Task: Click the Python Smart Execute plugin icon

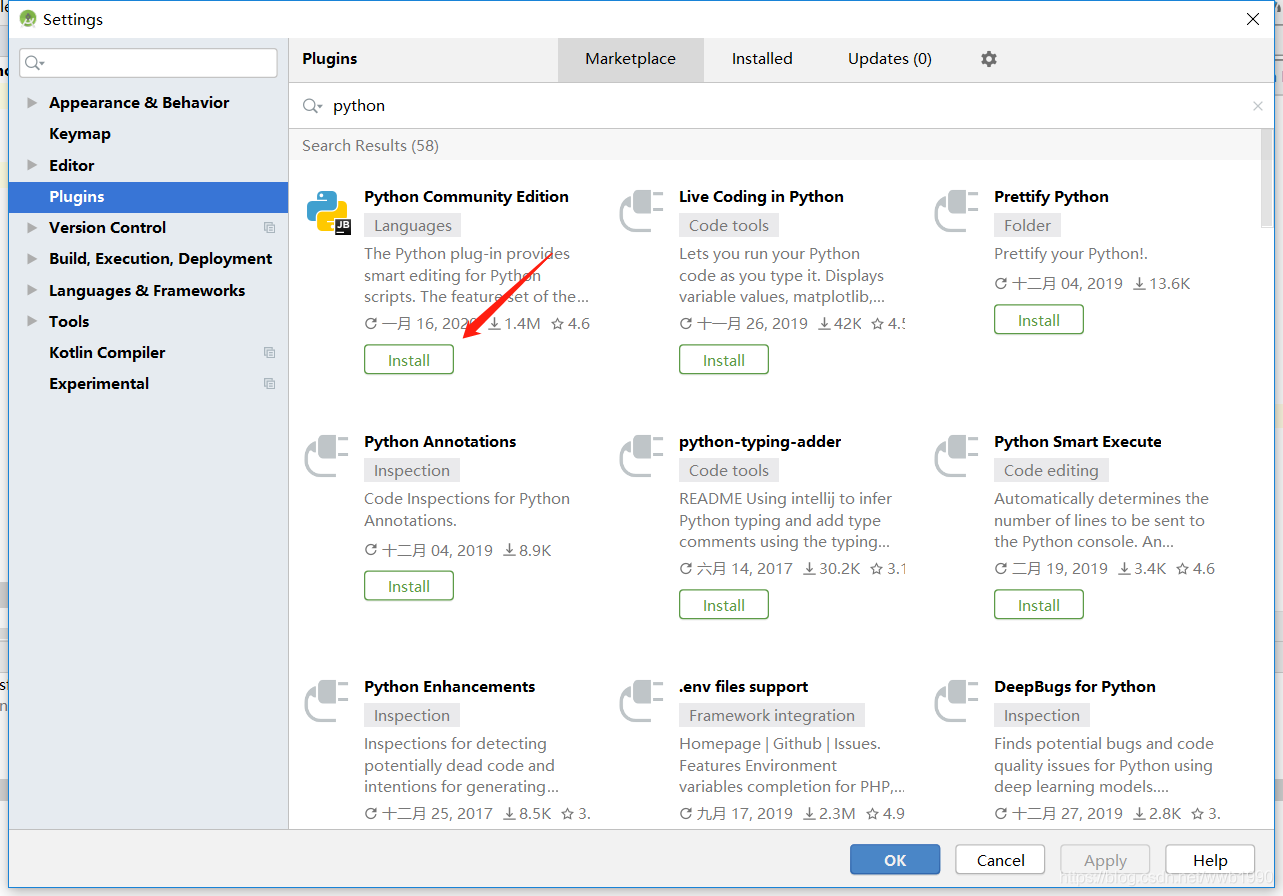Action: [957, 456]
